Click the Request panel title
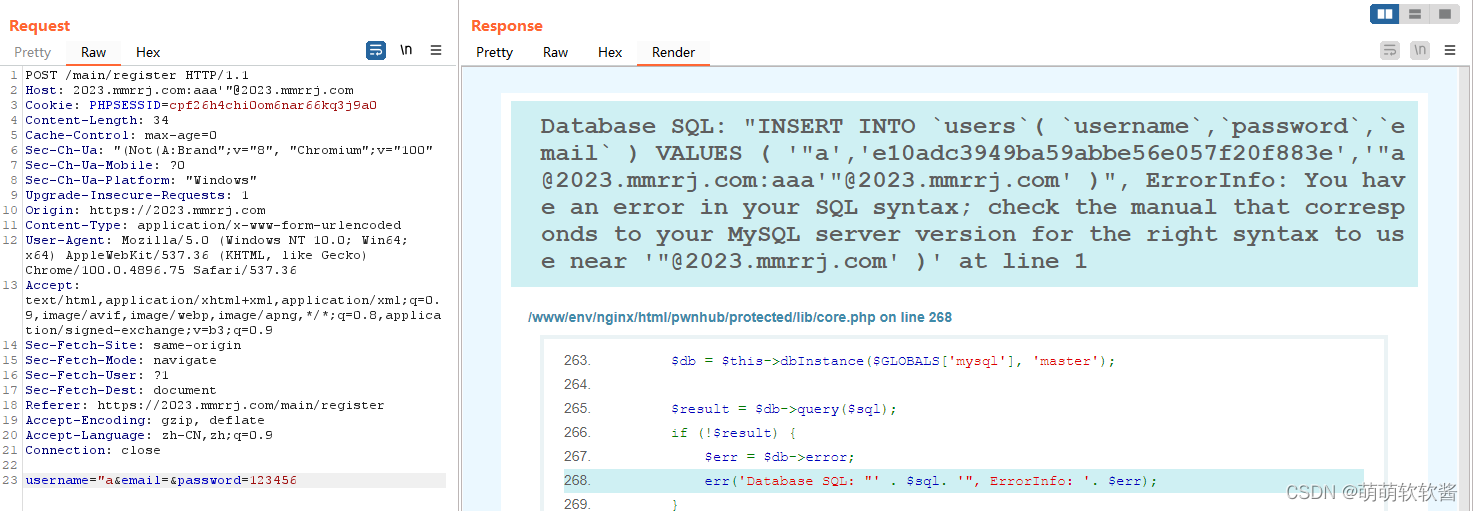The width and height of the screenshot is (1473, 511). coord(40,26)
